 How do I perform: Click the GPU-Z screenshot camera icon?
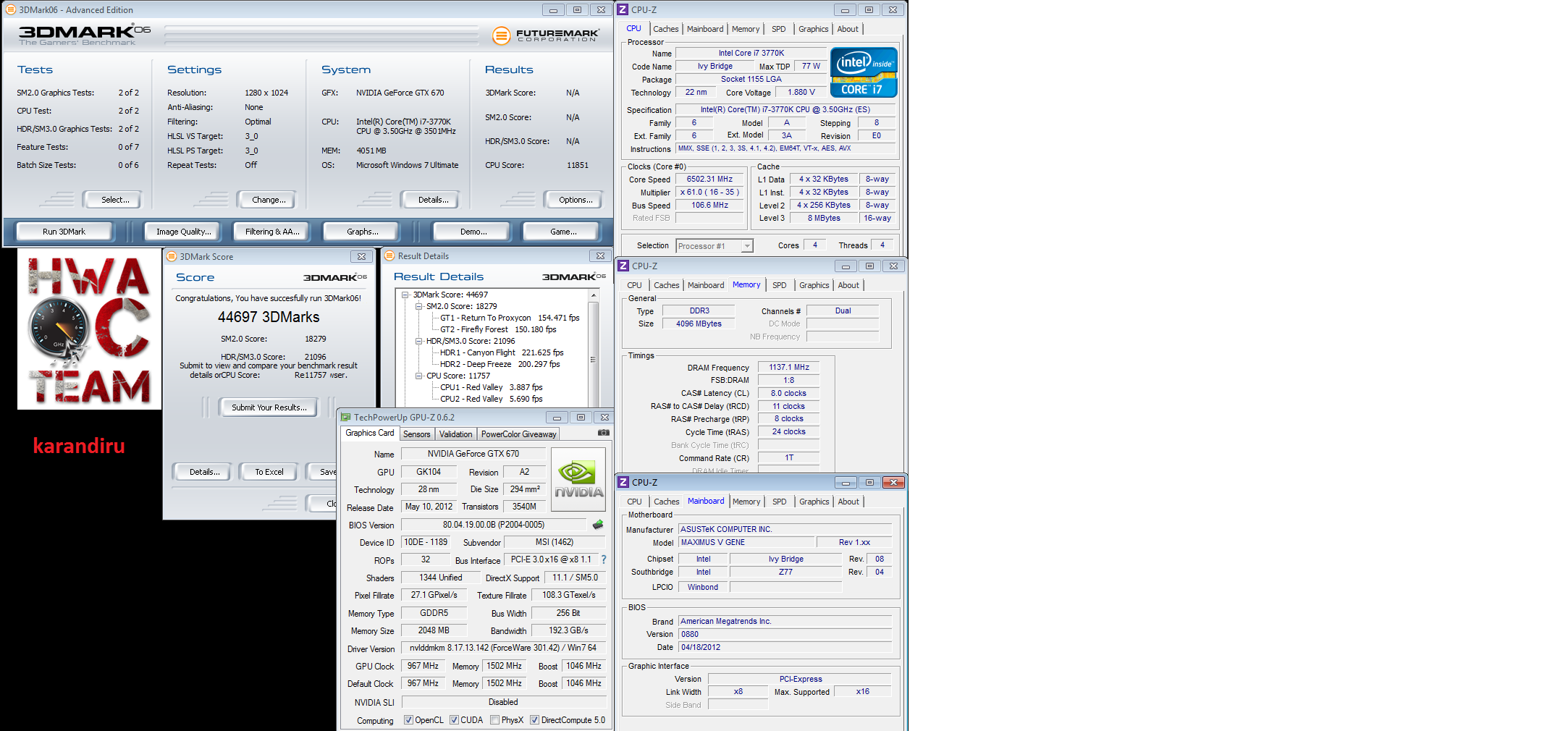603,433
